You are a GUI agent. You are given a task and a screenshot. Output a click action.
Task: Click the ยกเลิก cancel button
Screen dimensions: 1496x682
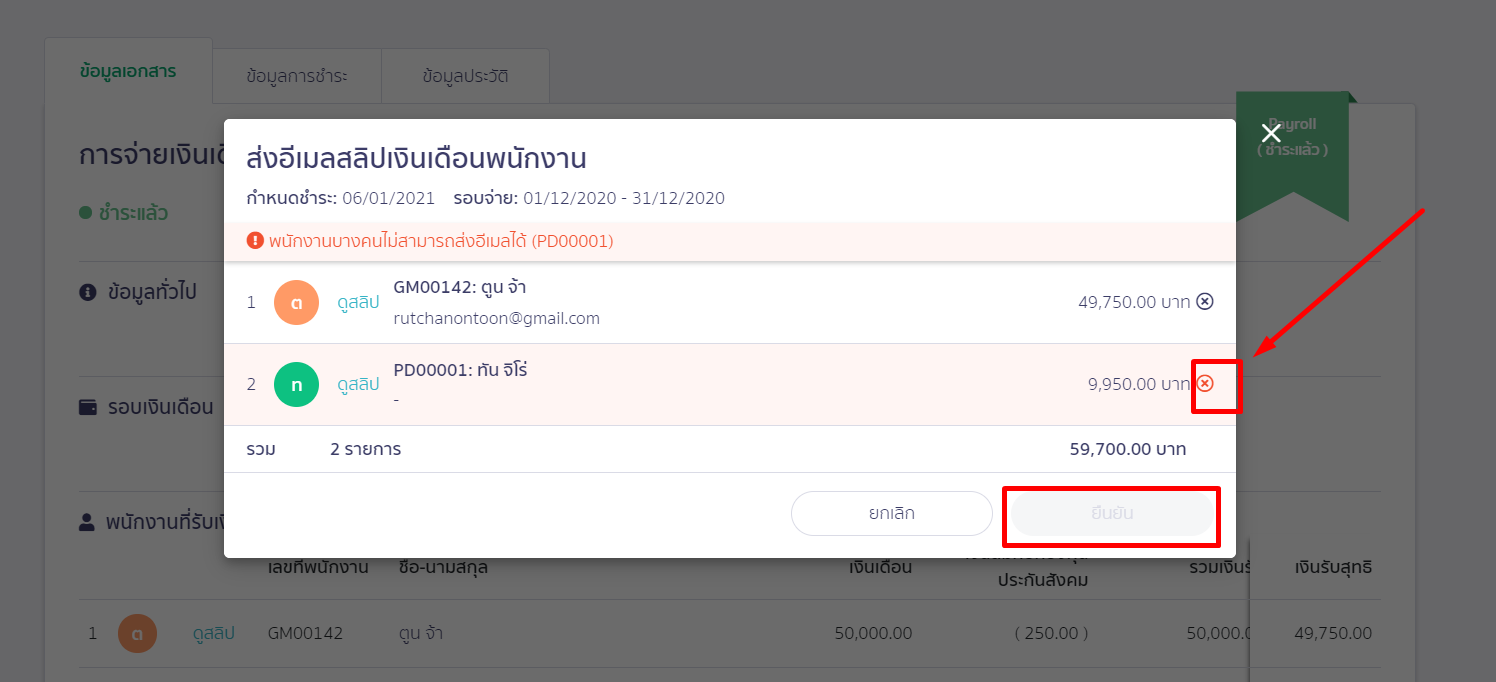point(891,514)
